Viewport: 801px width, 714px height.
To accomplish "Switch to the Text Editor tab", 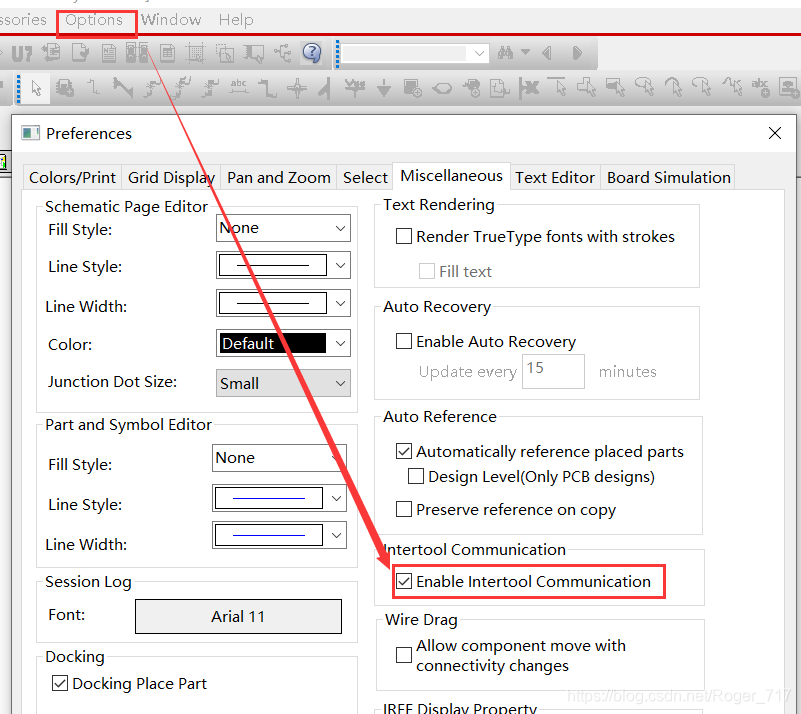I will pyautogui.click(x=555, y=177).
